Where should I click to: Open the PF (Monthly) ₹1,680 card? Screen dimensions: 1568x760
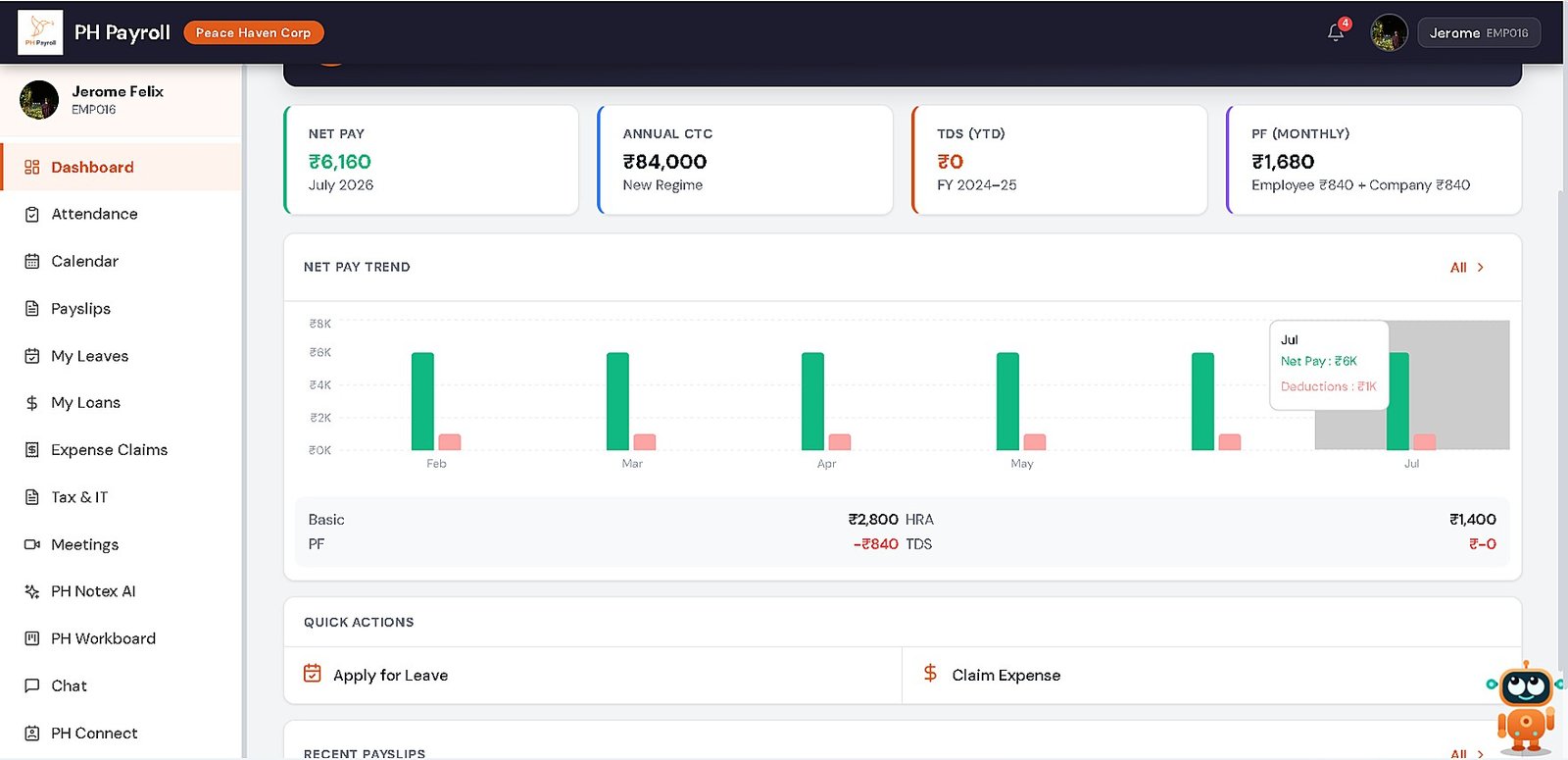pos(1374,160)
